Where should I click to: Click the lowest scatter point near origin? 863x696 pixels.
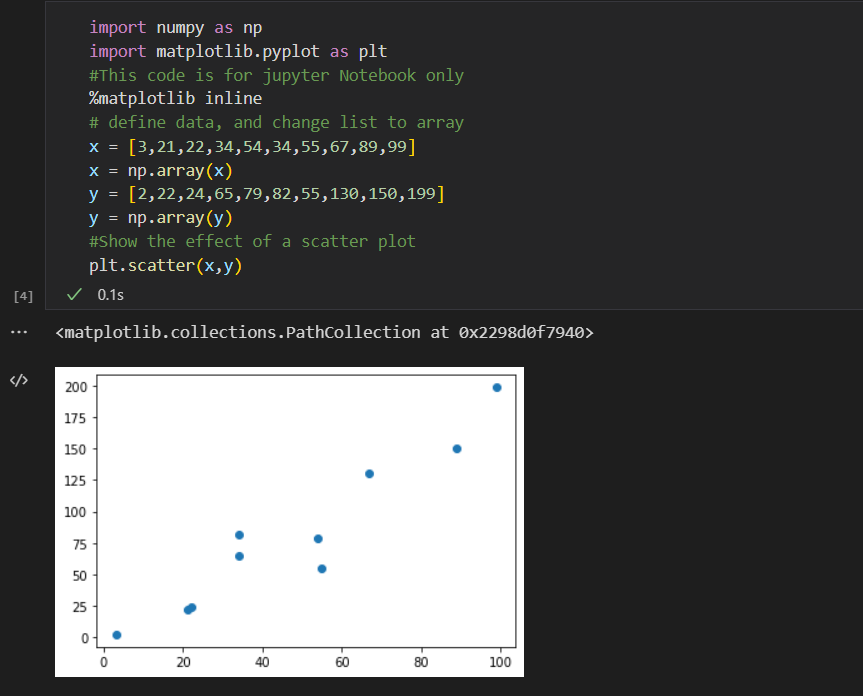(117, 635)
